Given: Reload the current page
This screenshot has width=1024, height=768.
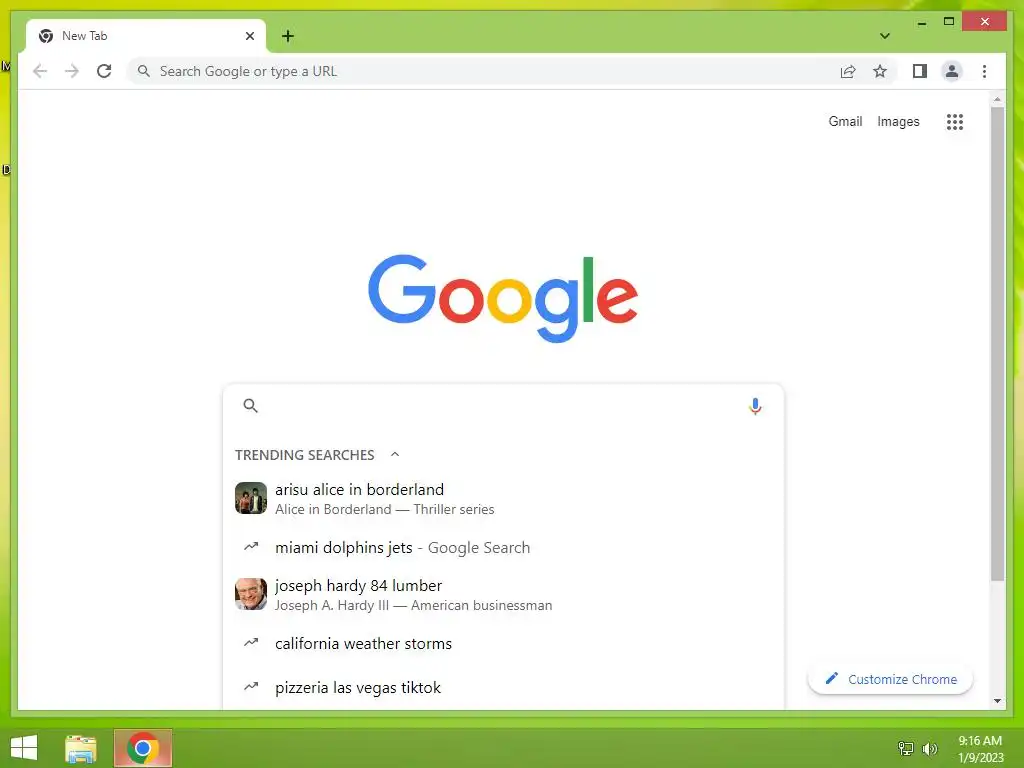Looking at the screenshot, I should pos(104,71).
